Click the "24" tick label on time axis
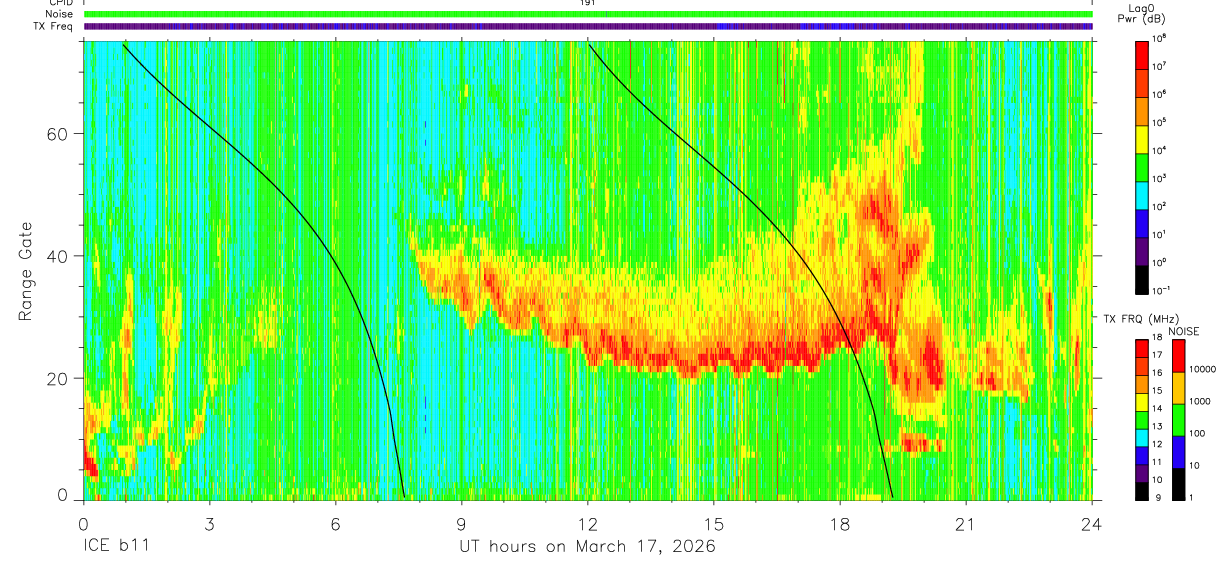1228x567 pixels. point(1092,524)
